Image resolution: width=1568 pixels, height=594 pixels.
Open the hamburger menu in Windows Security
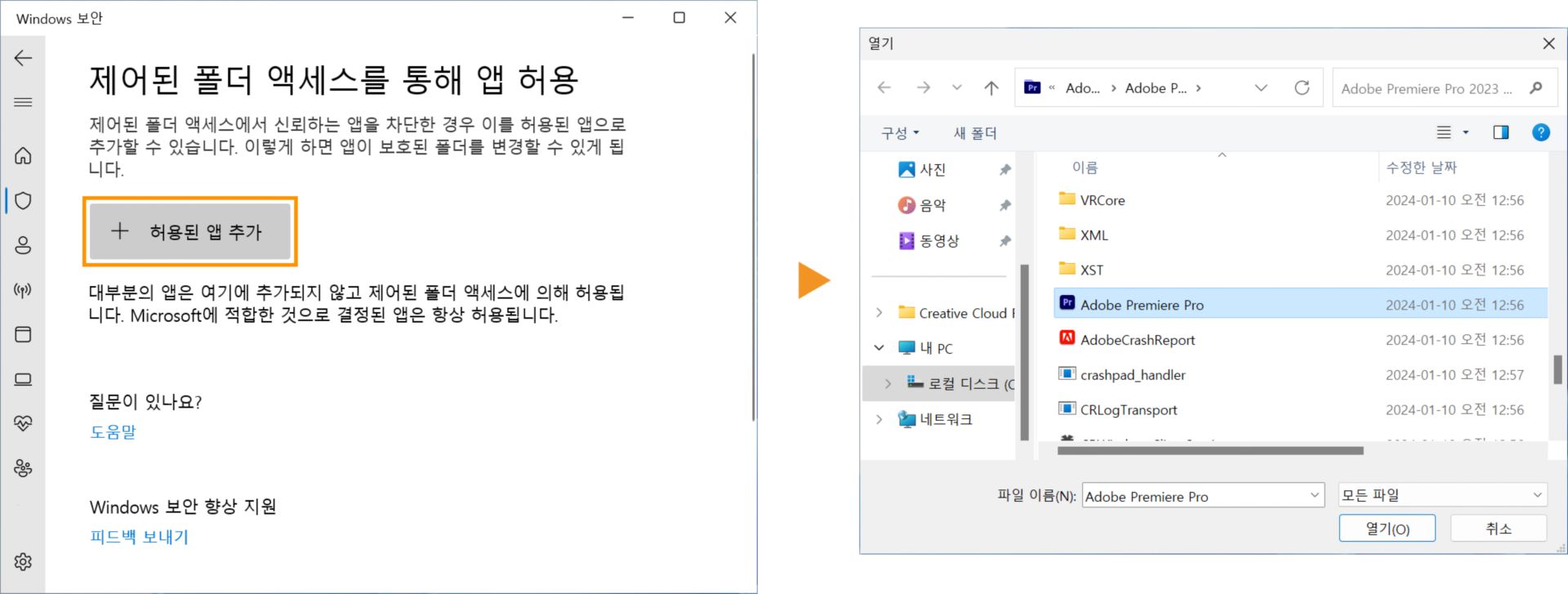(23, 102)
